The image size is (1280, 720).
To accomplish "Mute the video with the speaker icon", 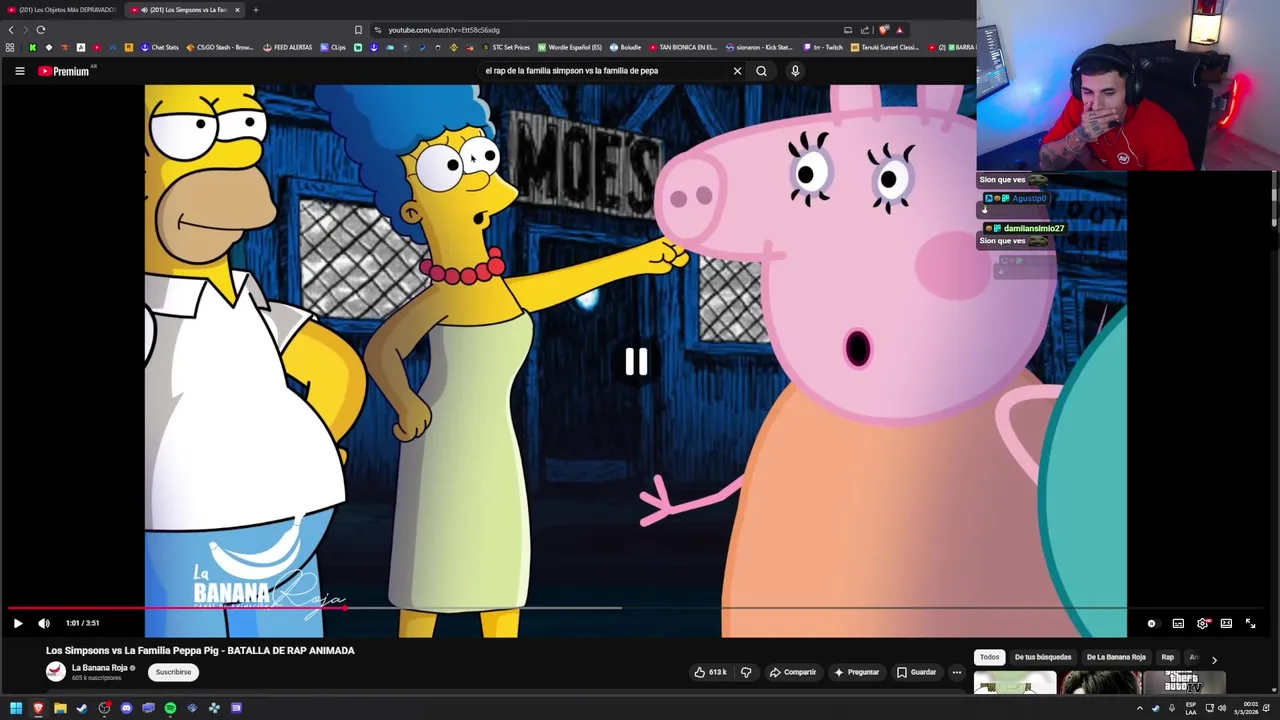I will point(44,623).
